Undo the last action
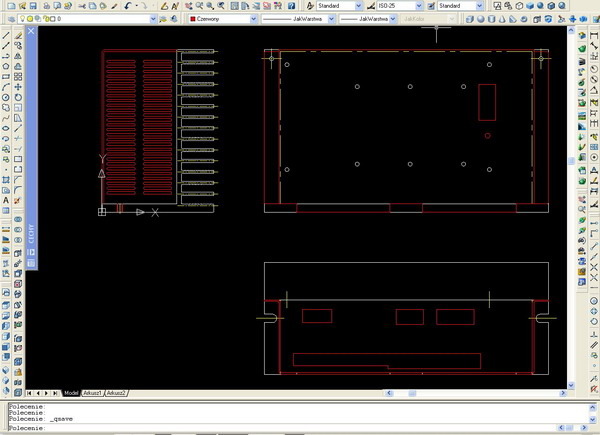600x435 pixels. [x=128, y=6]
